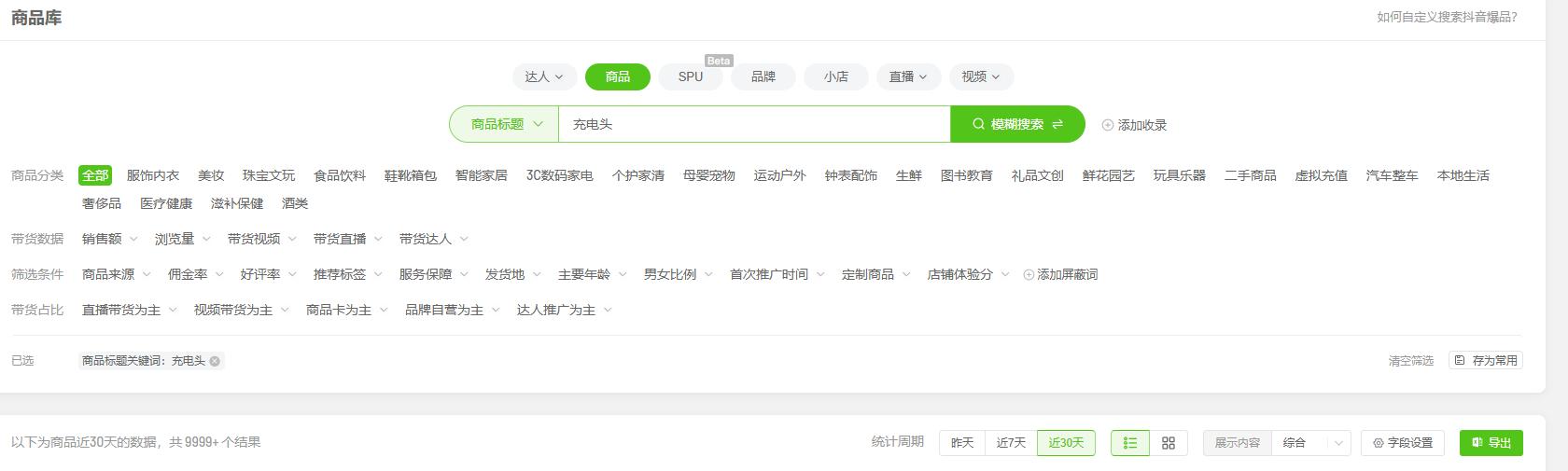Expand the 达人推广为主 filter dropdown
Image resolution: width=1568 pixels, height=471 pixels.
point(564,310)
